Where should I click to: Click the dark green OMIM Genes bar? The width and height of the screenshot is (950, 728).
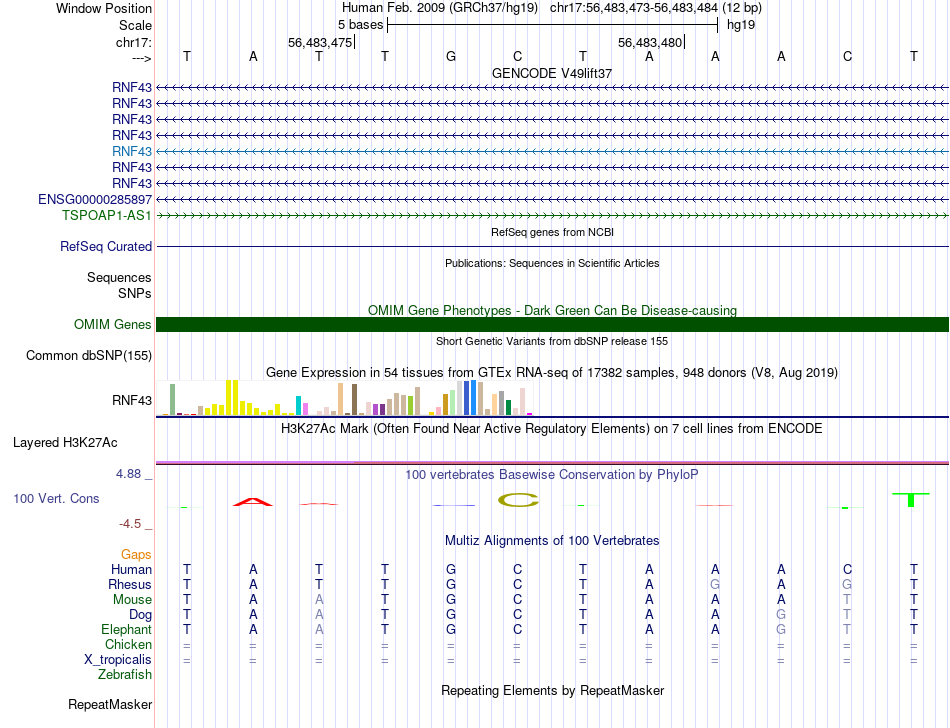552,324
